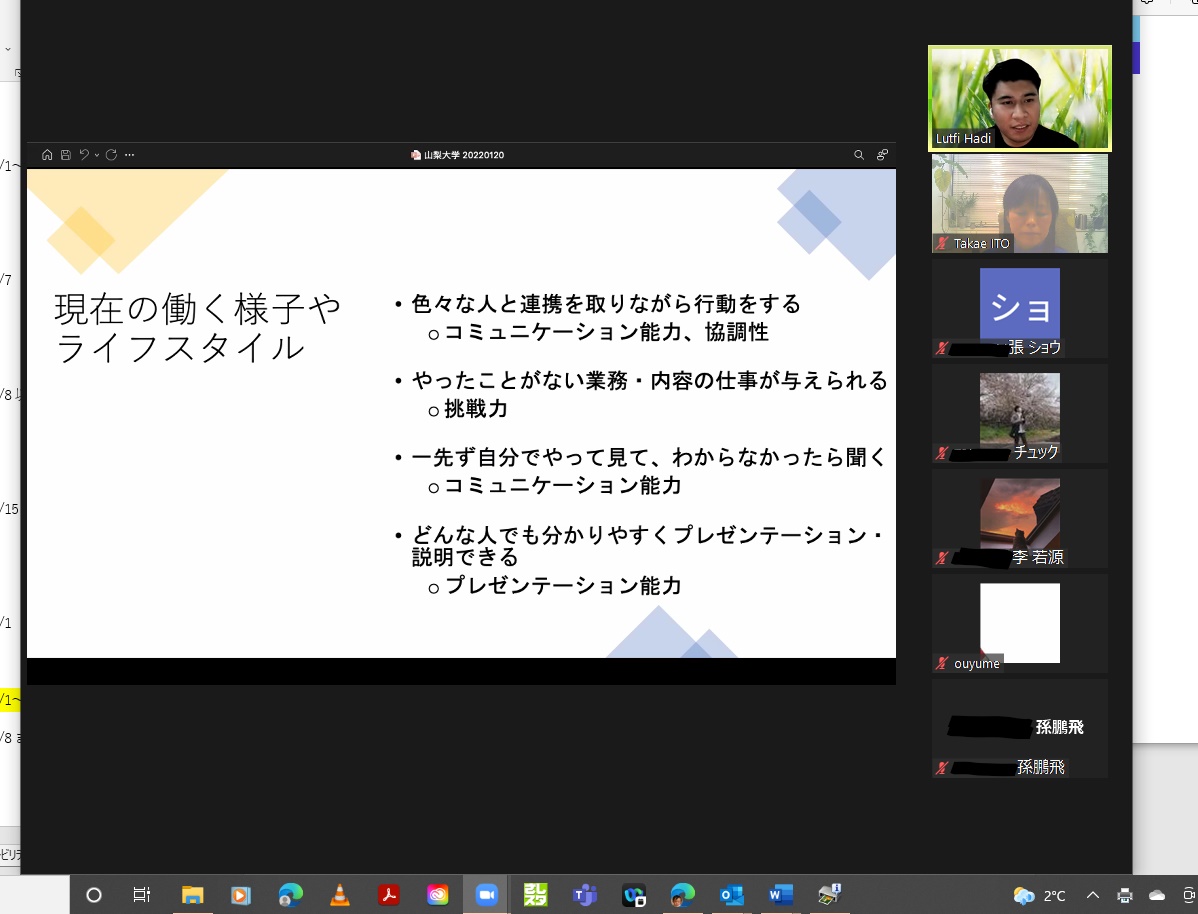Click the Undo arrow in the slide toolbar
Image resolution: width=1198 pixels, height=914 pixels.
point(84,155)
